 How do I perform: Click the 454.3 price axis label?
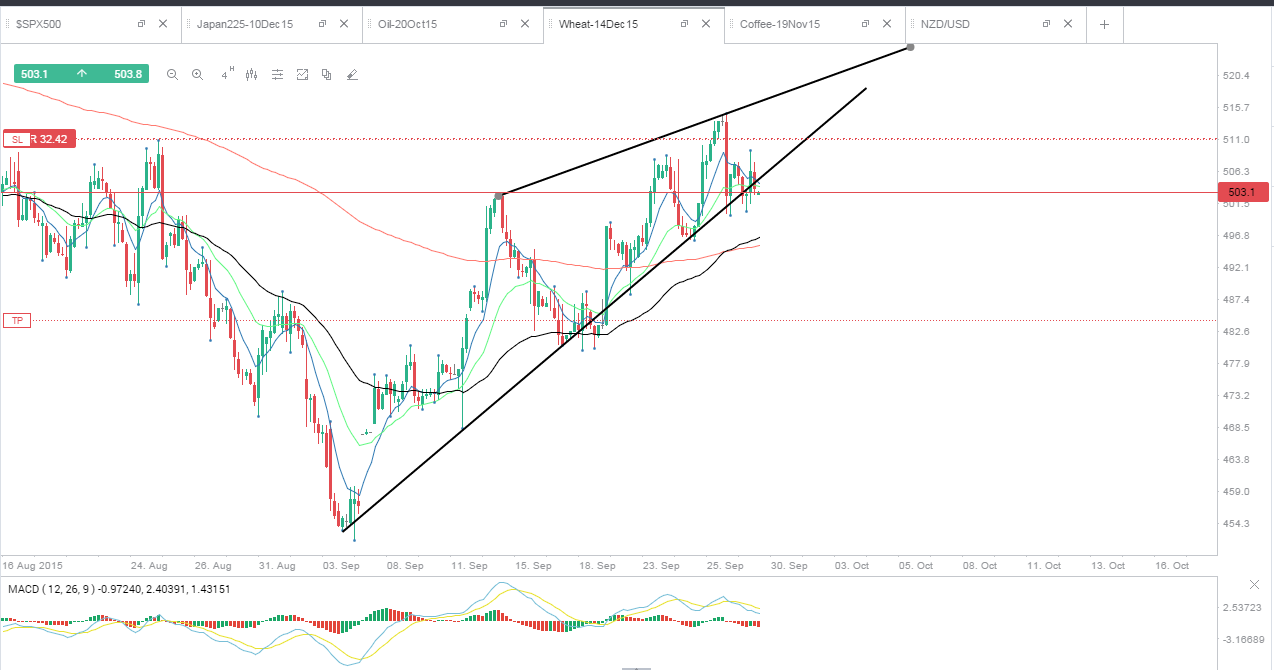[1236, 523]
